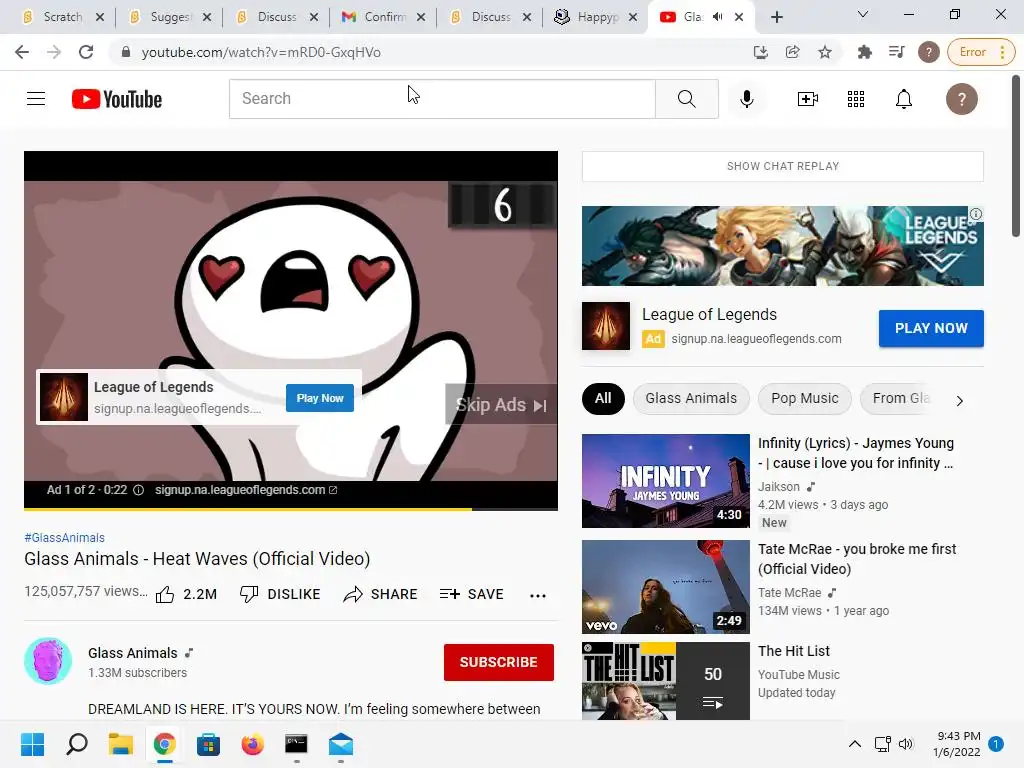Select the Pop Music filter chip

click(805, 398)
